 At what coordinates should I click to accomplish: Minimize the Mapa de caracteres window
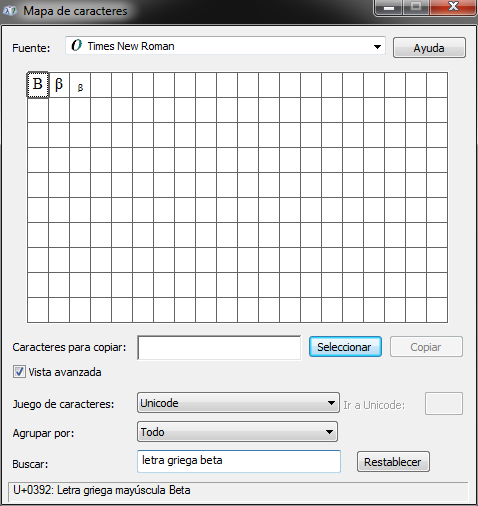(389, 7)
